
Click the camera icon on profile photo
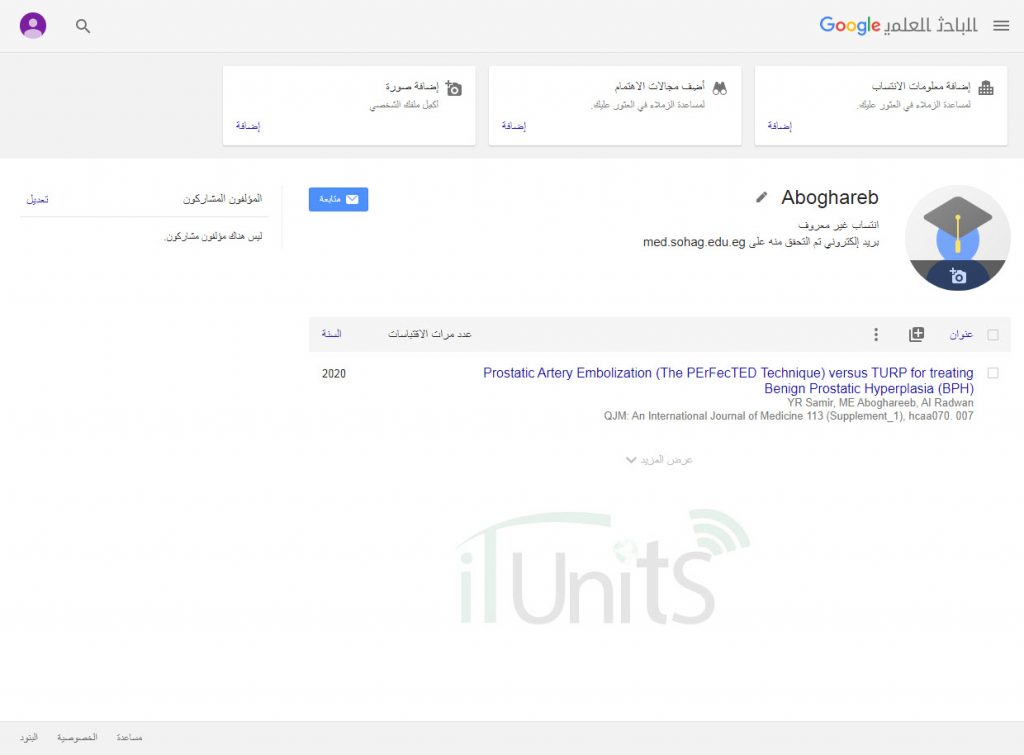[x=958, y=276]
